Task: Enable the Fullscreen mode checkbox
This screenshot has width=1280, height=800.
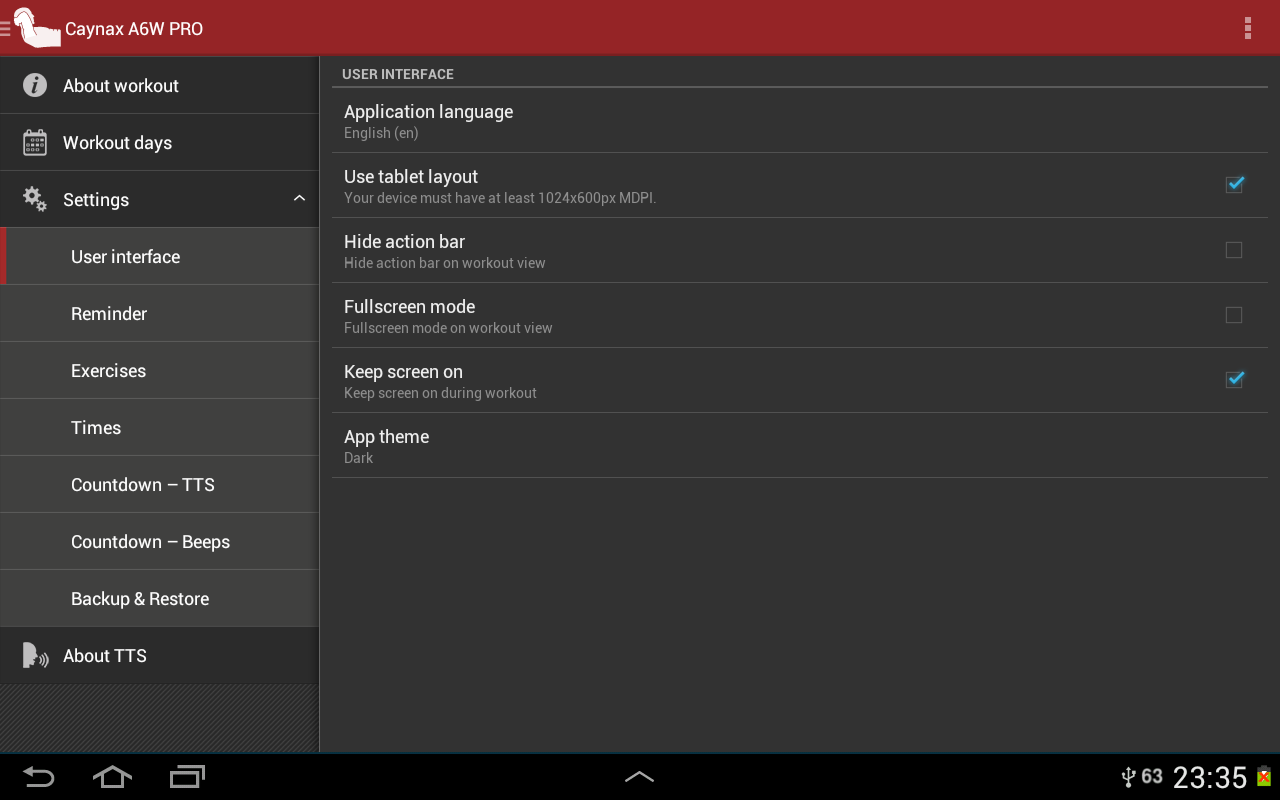Action: 1234,315
